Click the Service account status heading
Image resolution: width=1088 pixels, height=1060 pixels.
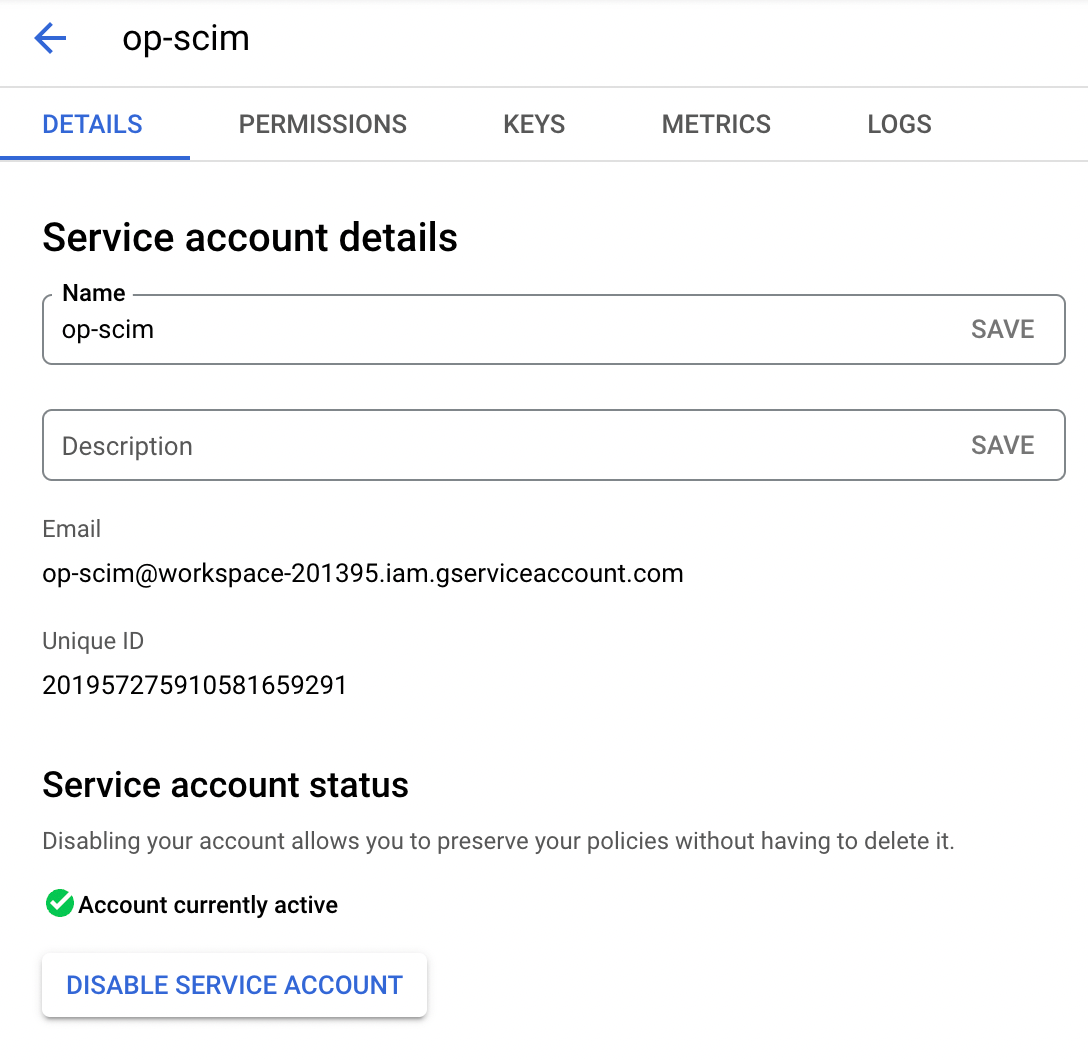[x=225, y=785]
